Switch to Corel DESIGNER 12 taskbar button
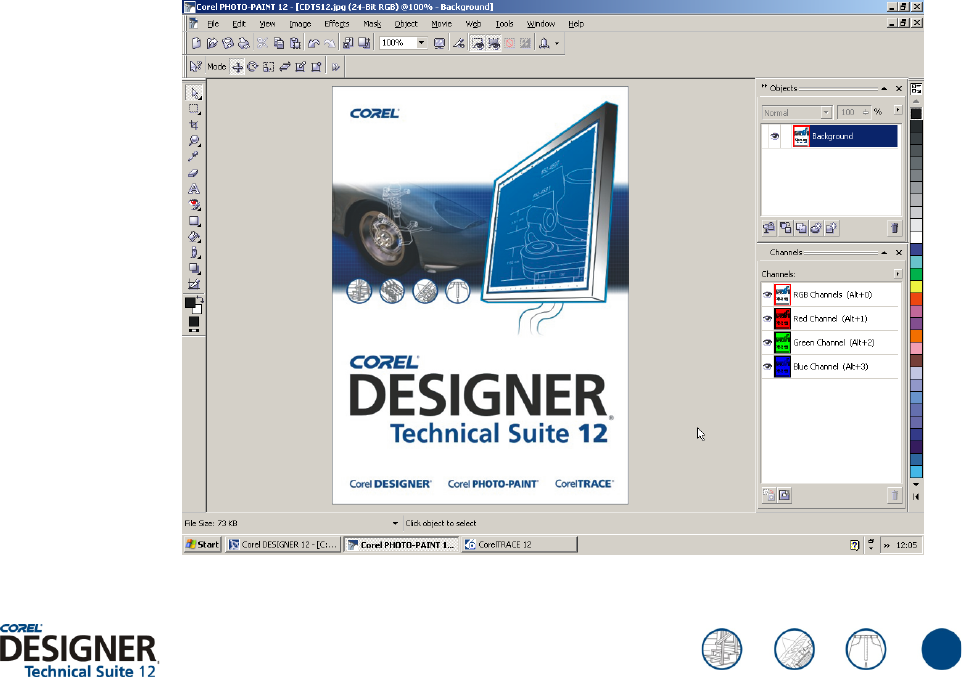 point(282,544)
